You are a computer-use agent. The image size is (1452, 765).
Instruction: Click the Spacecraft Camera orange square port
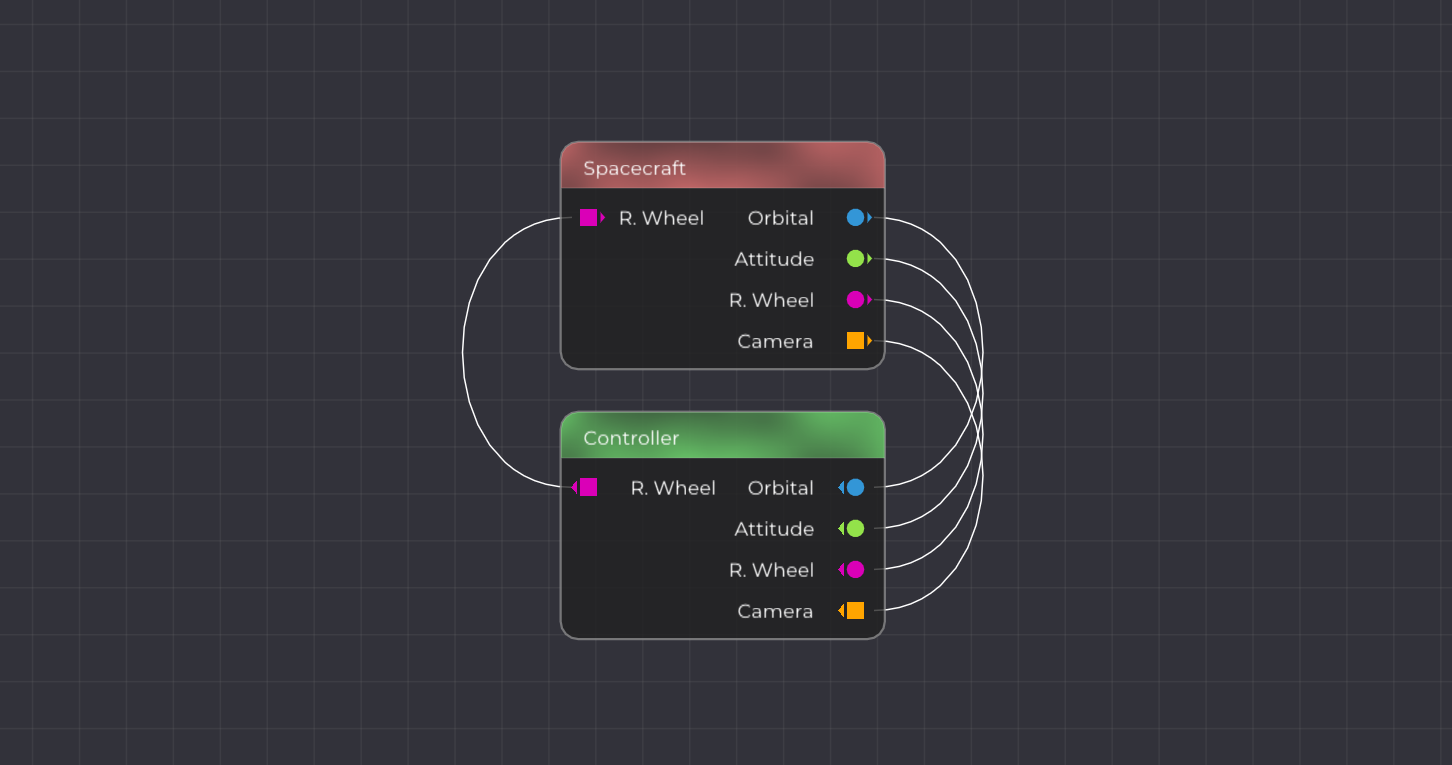point(855,340)
